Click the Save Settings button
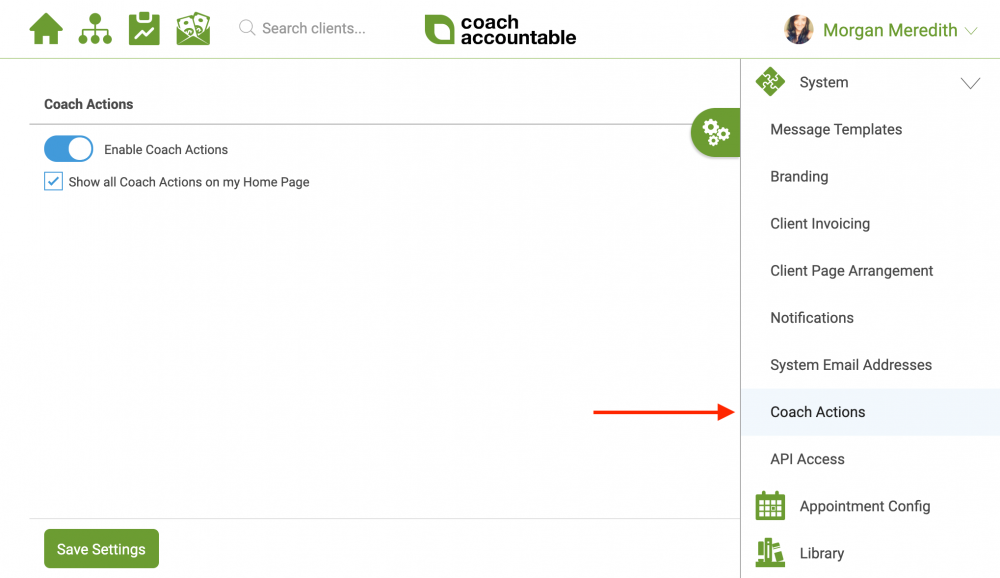The image size is (1000, 578). pyautogui.click(x=101, y=549)
